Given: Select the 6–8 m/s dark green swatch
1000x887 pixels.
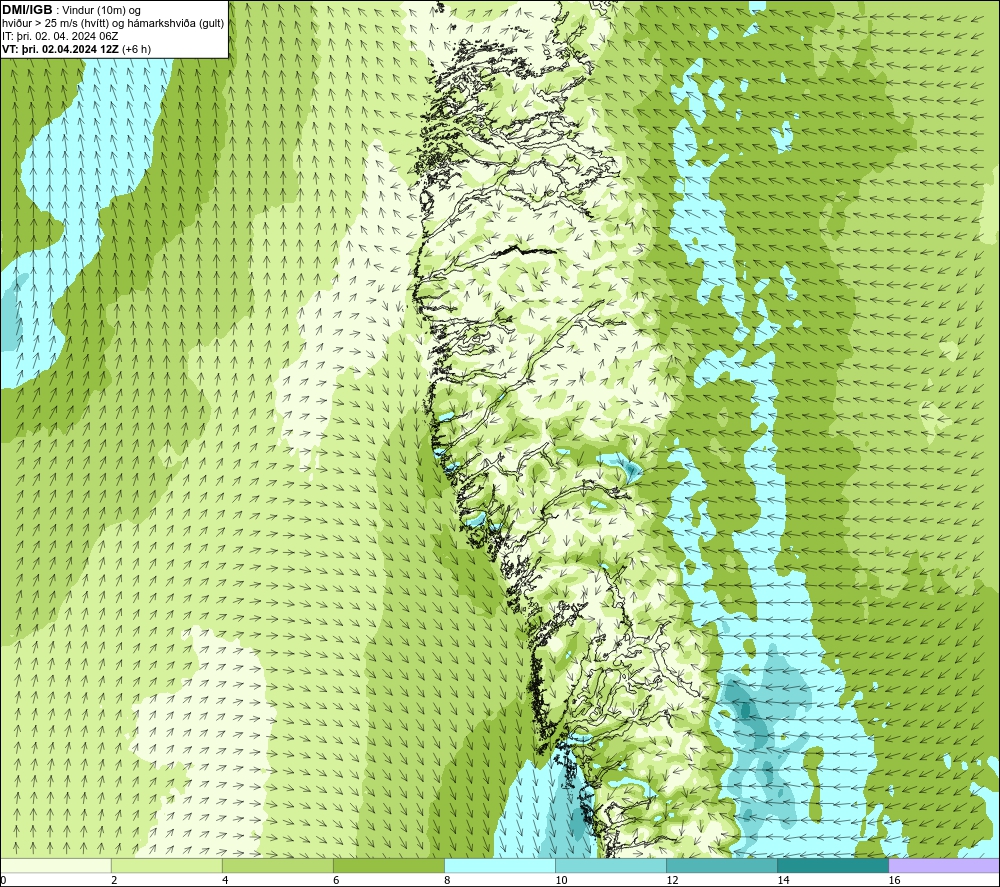Looking at the screenshot, I should pyautogui.click(x=388, y=865).
